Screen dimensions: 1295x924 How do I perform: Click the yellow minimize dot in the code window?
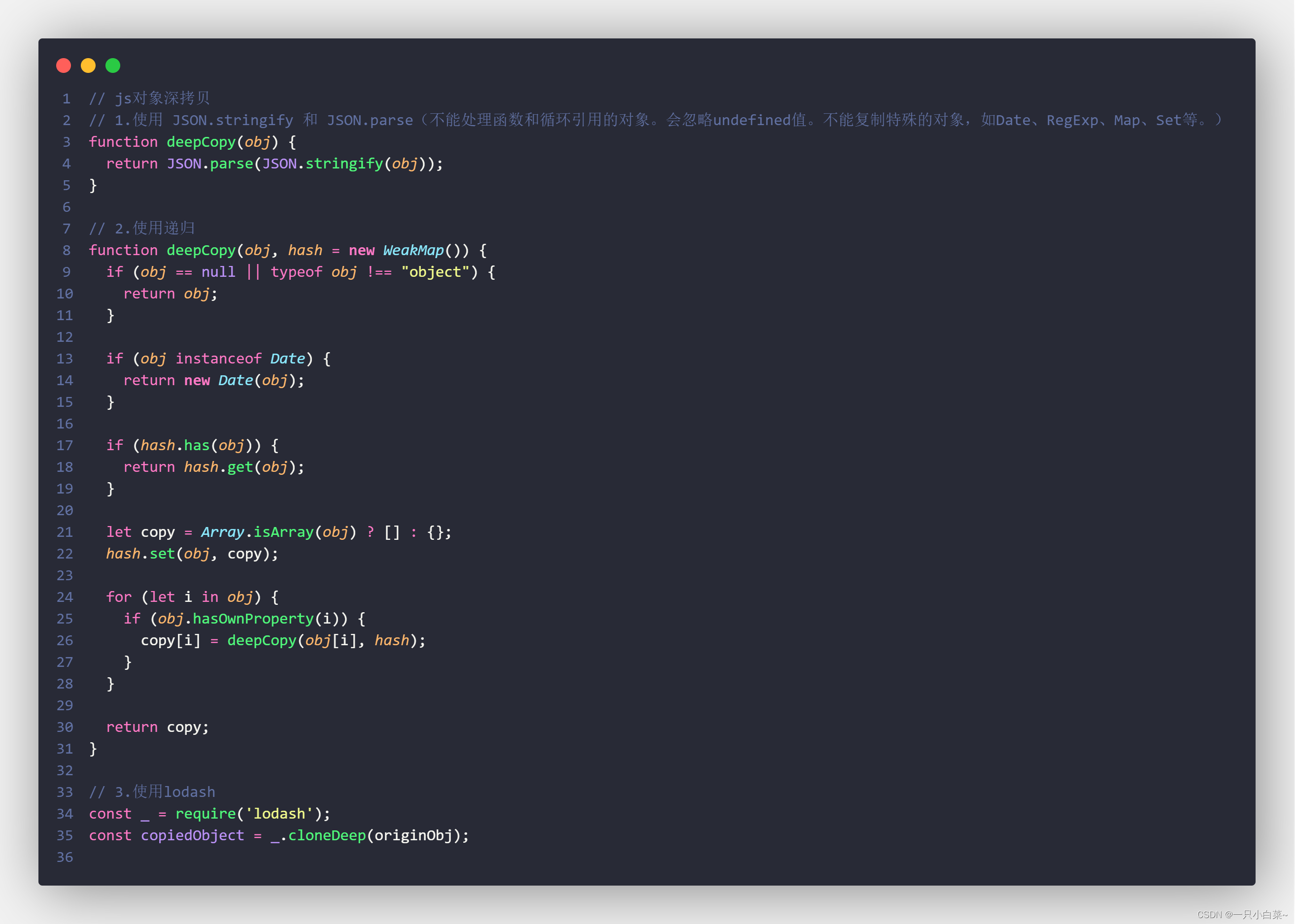coord(88,66)
